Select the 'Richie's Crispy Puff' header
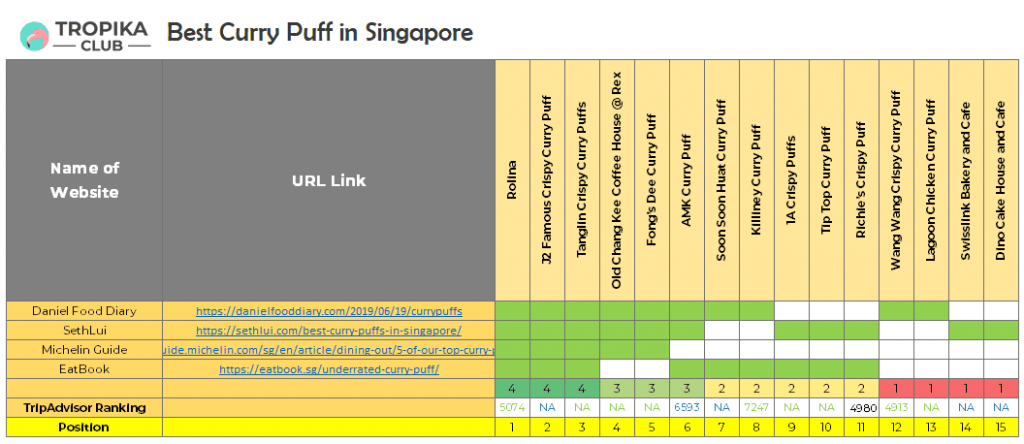The image size is (1024, 444). tap(861, 180)
